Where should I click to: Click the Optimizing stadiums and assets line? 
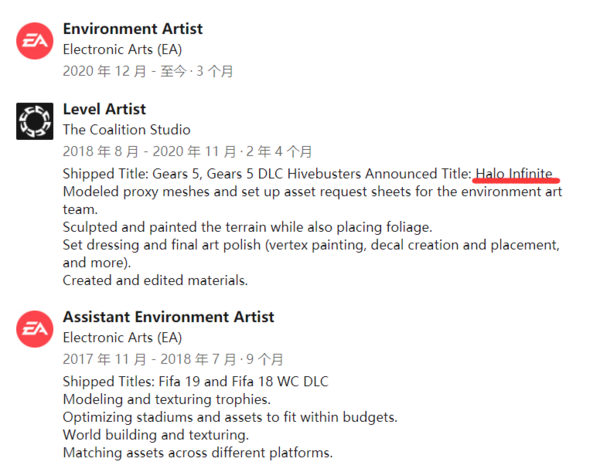(230, 417)
